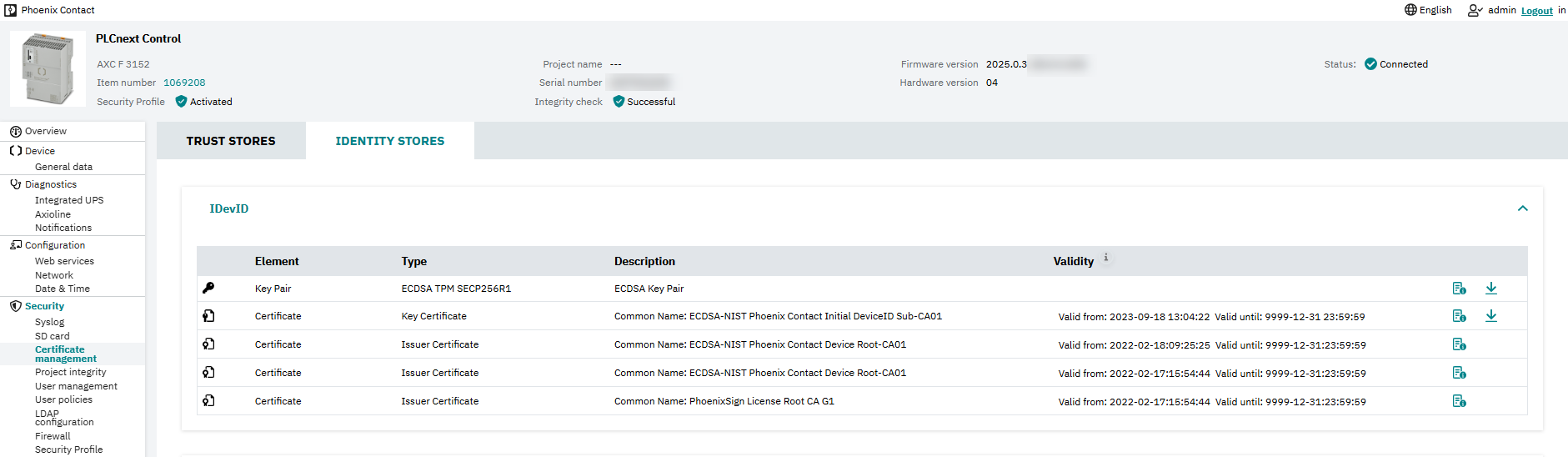This screenshot has width=1568, height=457.
Task: Switch to the TRUST STORES tab
Action: 231,141
